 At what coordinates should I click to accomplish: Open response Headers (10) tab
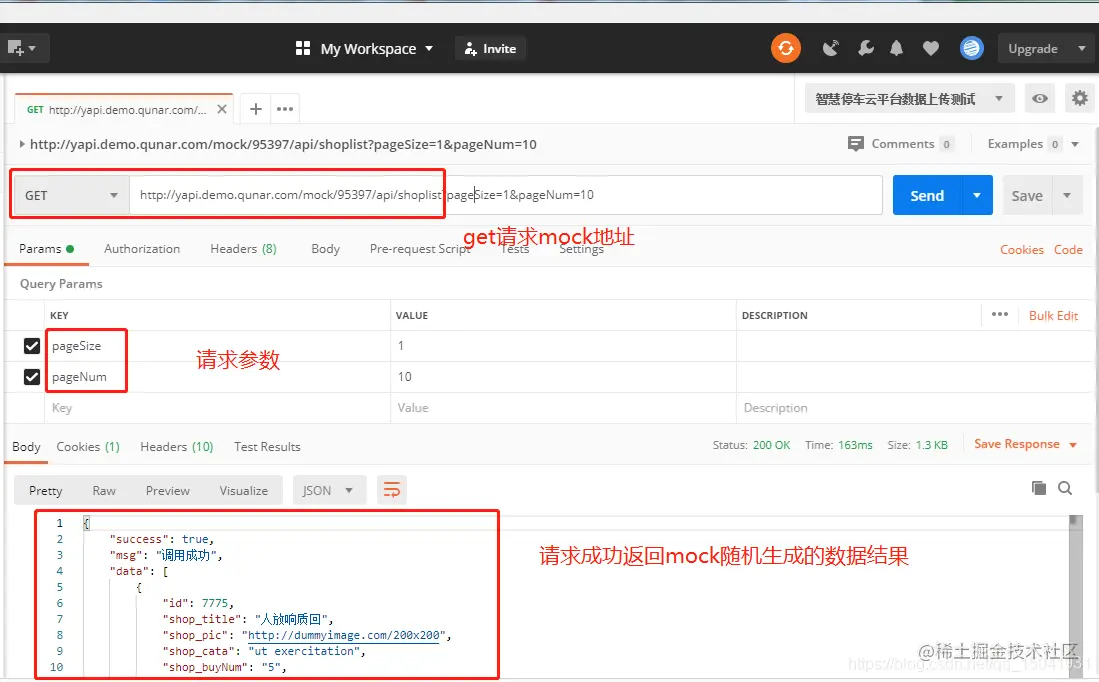click(x=177, y=446)
